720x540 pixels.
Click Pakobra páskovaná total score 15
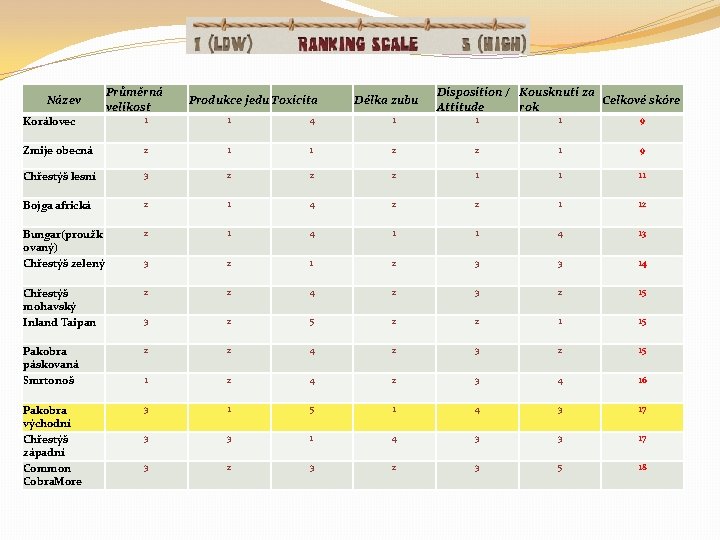coord(642,351)
